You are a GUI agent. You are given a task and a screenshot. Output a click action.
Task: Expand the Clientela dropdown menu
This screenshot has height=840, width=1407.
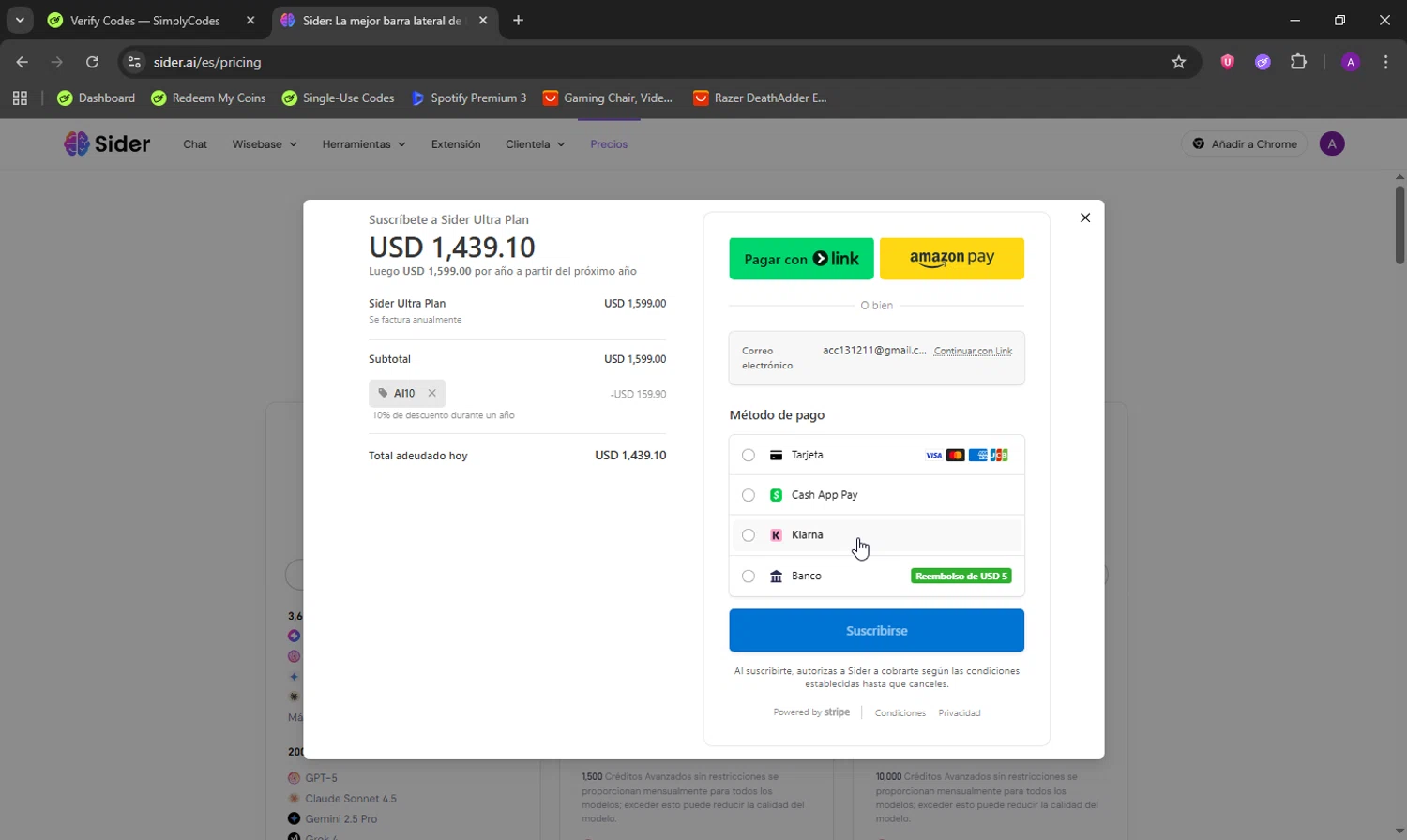click(536, 144)
